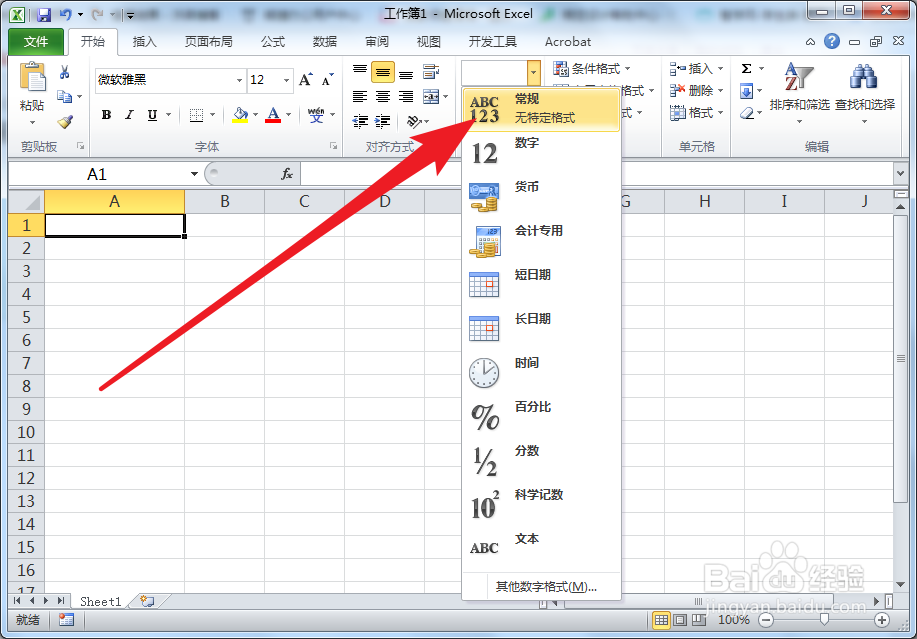
Task: Switch to the 插入 ribbon tab
Action: click(x=144, y=42)
